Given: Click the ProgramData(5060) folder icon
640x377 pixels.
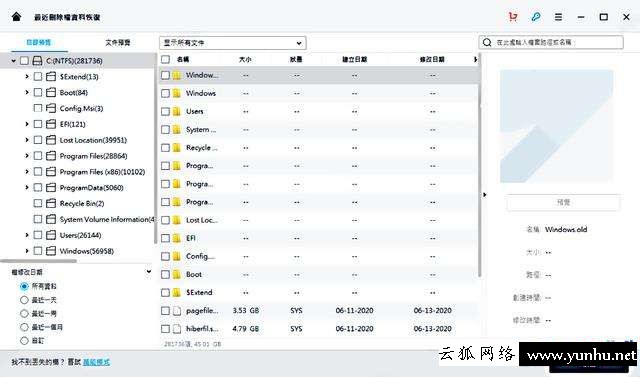Looking at the screenshot, I should 51,188.
